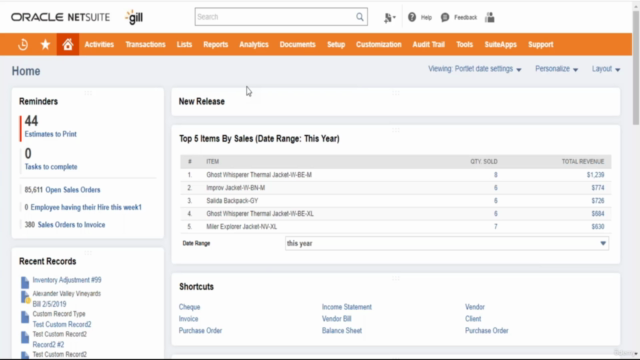The image size is (640, 360).
Task: Click the Record2 #2 document icon
Action: point(25,337)
